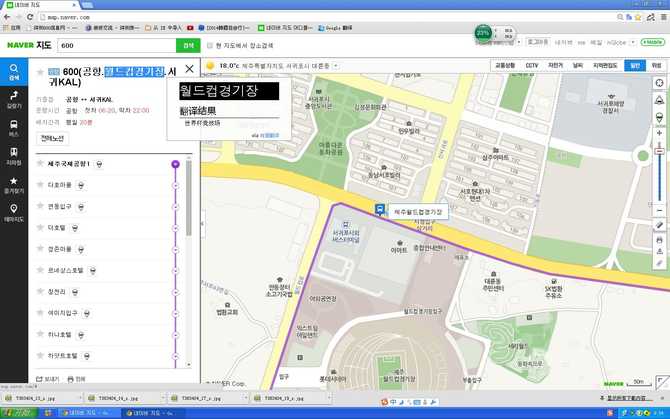Toggle favorite star for route 600
Image resolution: width=670 pixels, height=419 pixels.
tap(40, 72)
